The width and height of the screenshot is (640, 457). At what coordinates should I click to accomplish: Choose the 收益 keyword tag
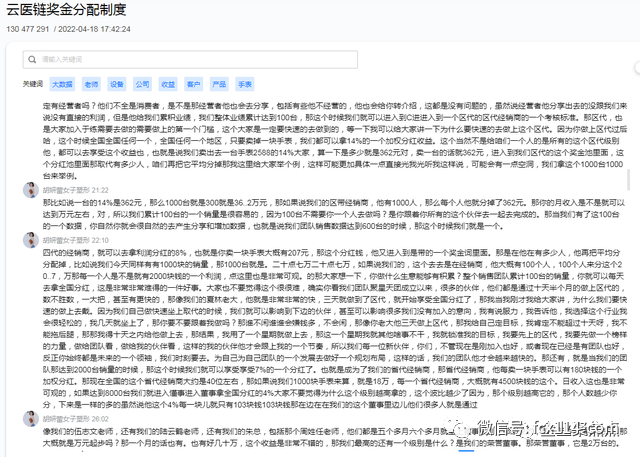(x=168, y=84)
